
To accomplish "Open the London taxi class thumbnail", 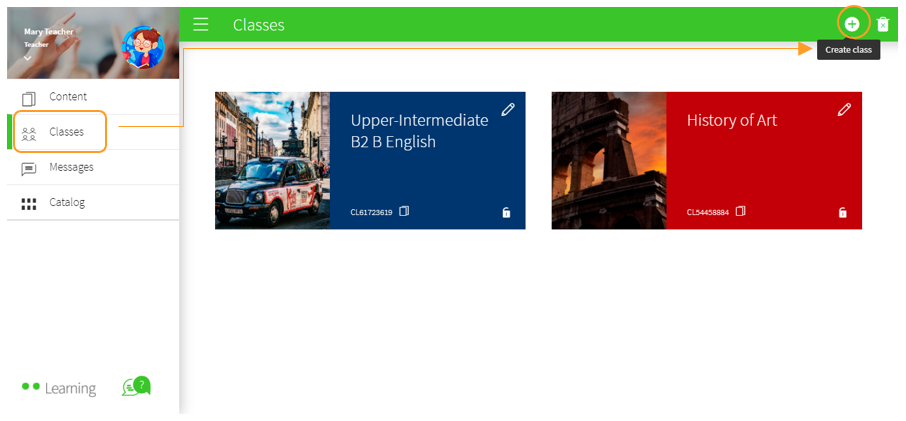I will (x=272, y=161).
